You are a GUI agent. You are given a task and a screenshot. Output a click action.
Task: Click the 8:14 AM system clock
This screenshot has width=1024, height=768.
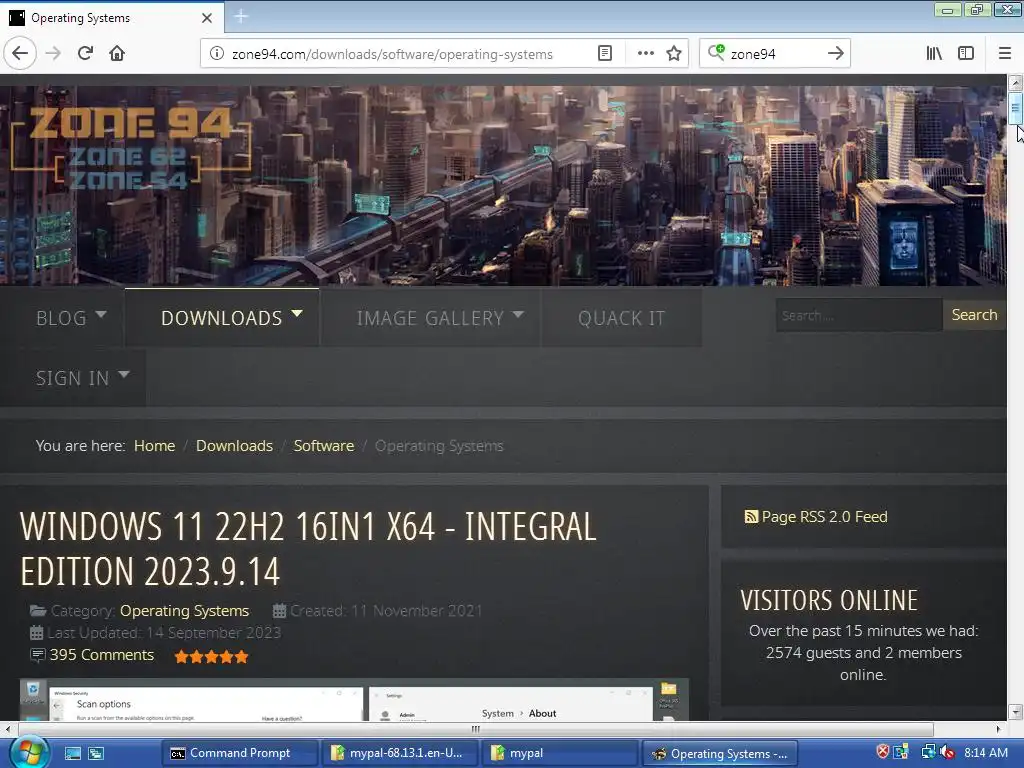click(x=985, y=753)
